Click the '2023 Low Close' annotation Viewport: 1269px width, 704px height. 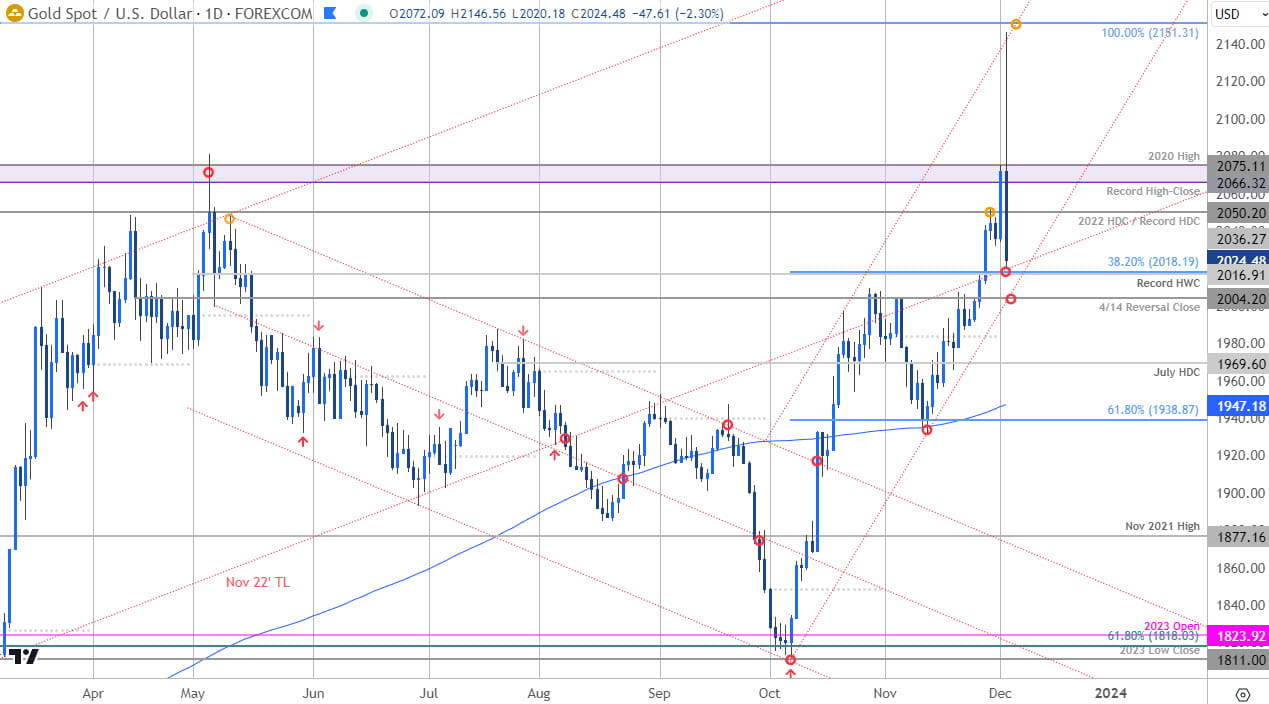point(1160,650)
